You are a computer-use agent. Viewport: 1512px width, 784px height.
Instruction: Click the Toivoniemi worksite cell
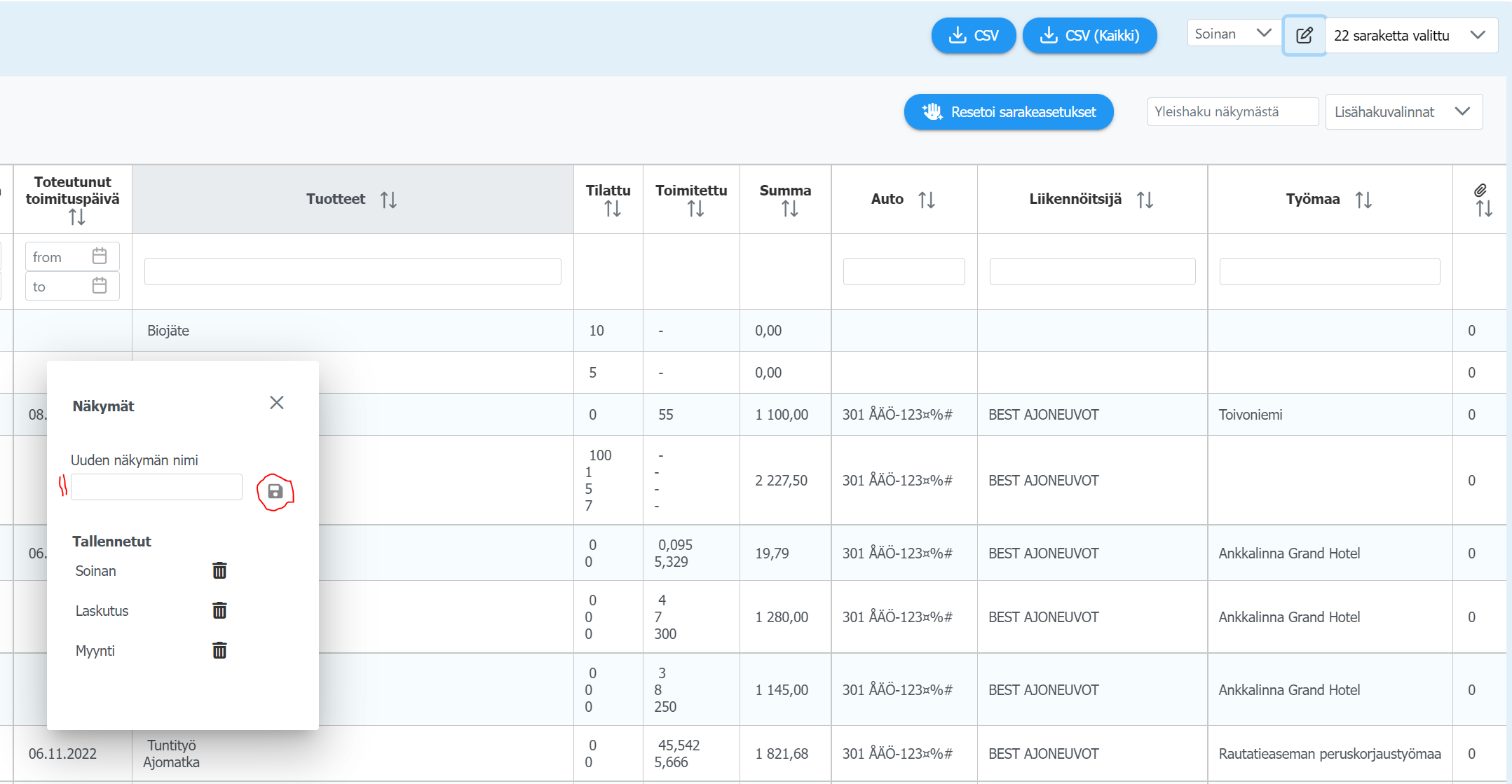pos(1330,415)
